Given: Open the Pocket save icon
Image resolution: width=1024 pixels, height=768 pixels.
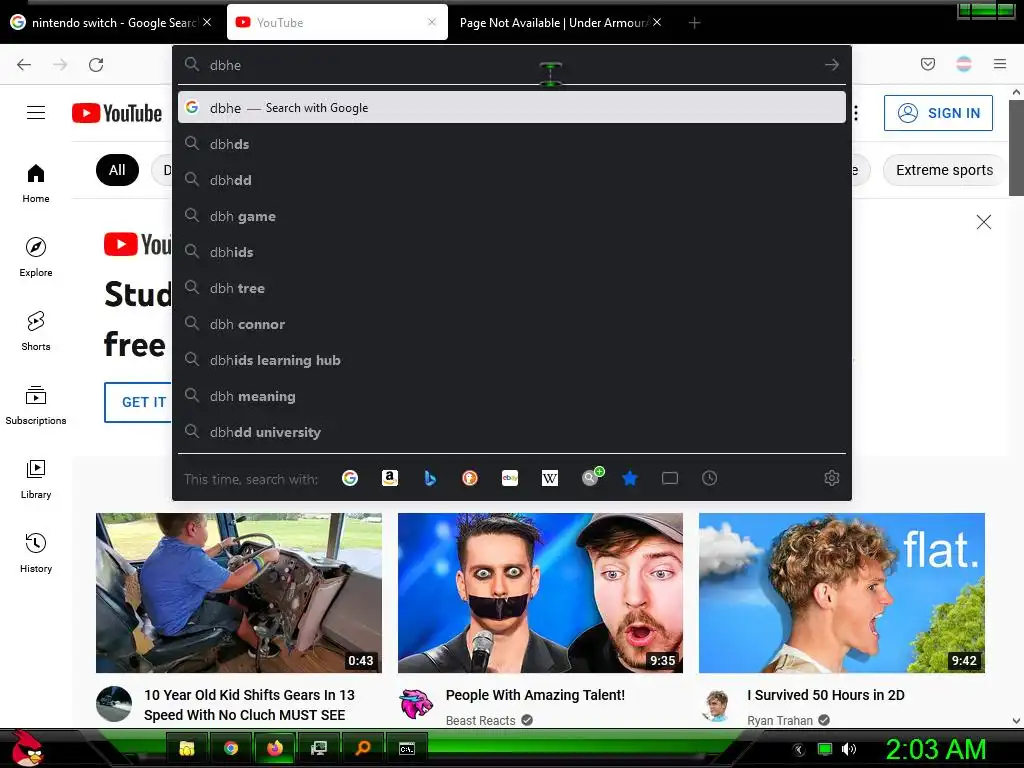Looking at the screenshot, I should tap(927, 64).
